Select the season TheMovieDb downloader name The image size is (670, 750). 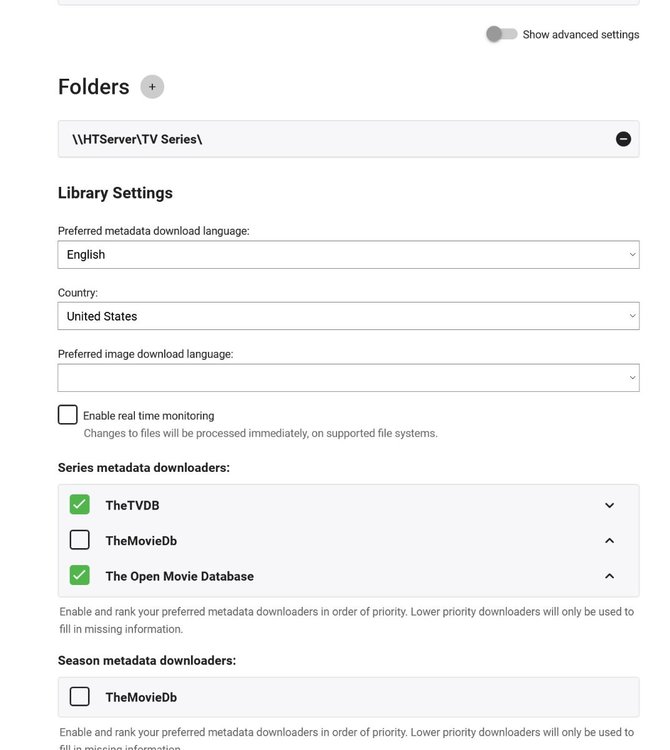pyautogui.click(x=140, y=697)
